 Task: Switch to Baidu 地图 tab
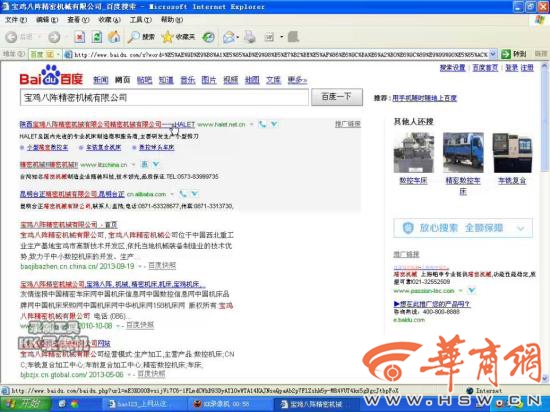[252, 80]
